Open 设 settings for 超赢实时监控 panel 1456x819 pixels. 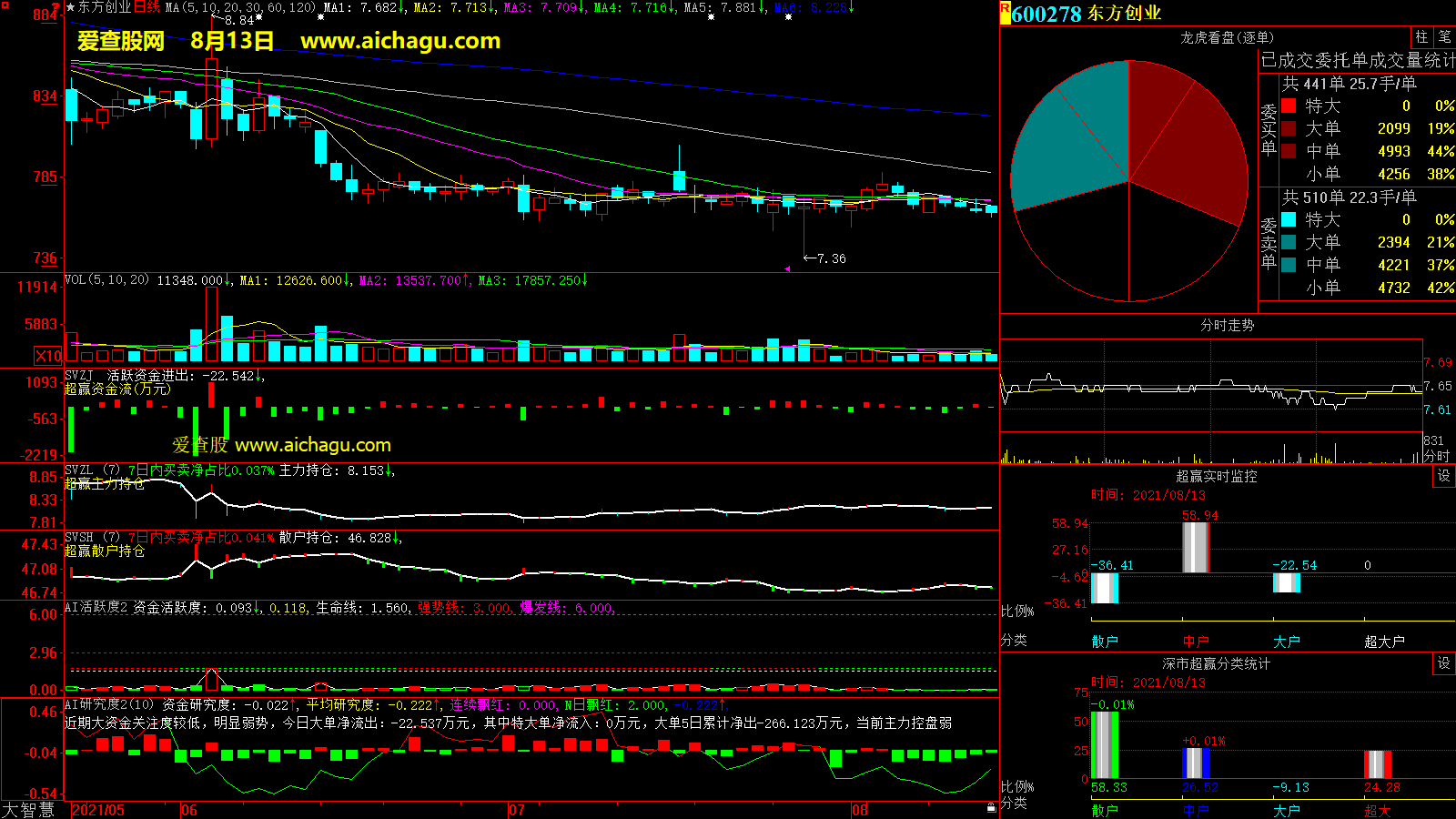pyautogui.click(x=1443, y=476)
